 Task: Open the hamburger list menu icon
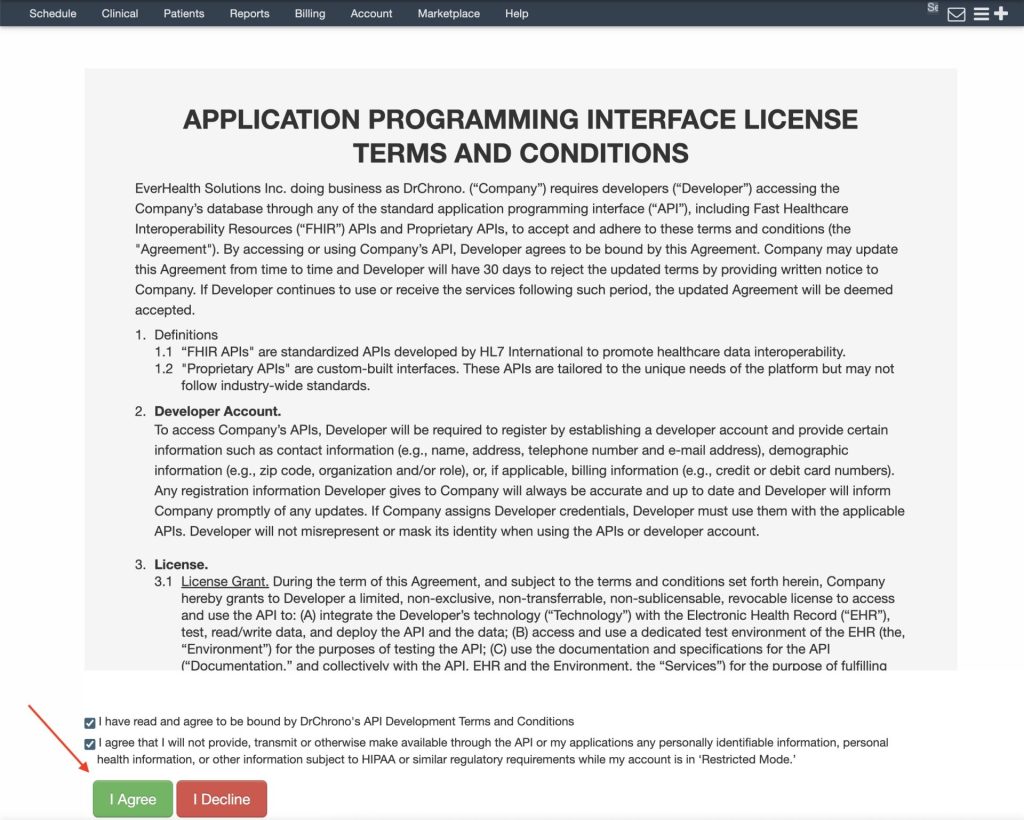click(x=981, y=14)
